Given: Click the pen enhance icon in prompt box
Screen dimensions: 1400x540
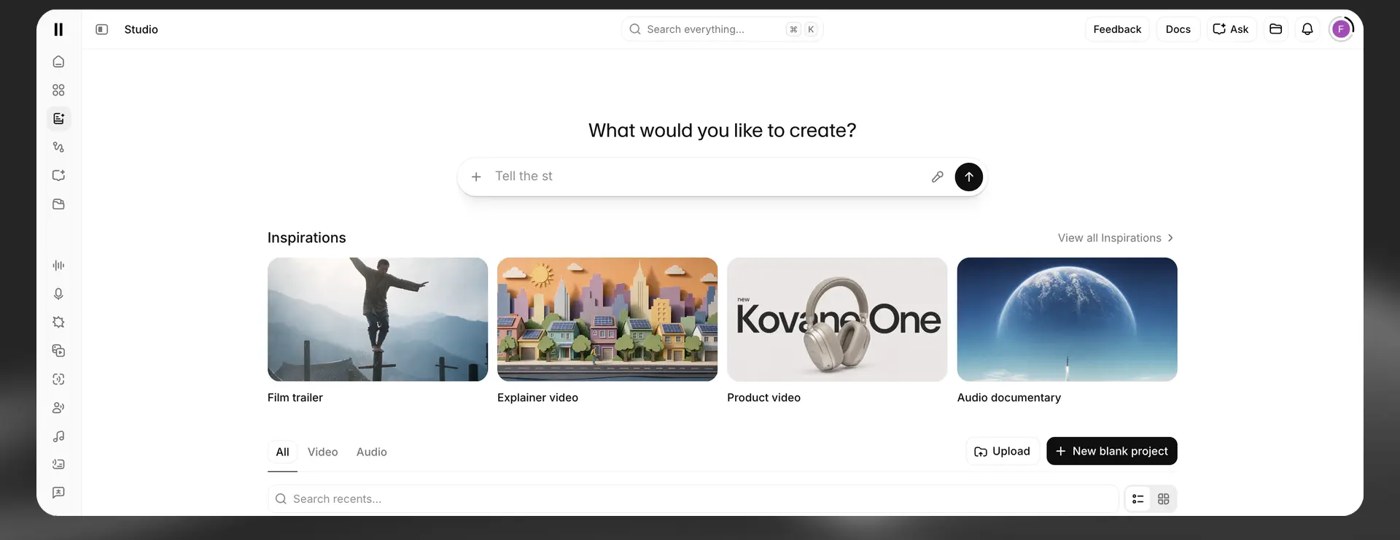Looking at the screenshot, I should coord(937,177).
